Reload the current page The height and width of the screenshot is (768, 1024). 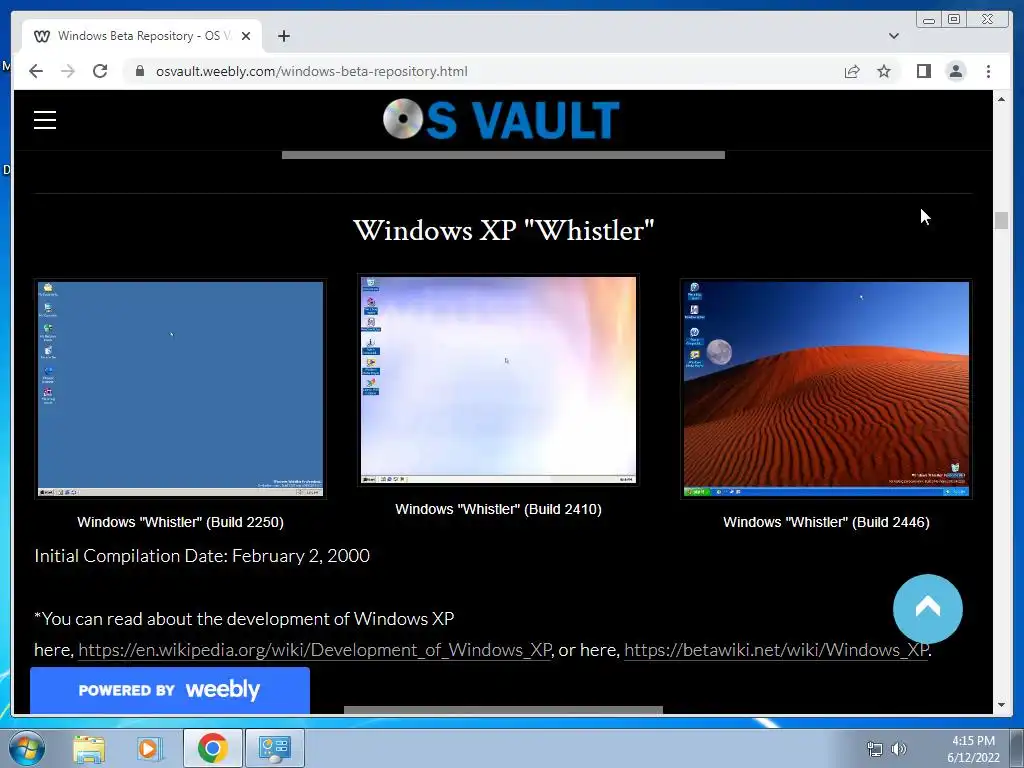pyautogui.click(x=100, y=71)
